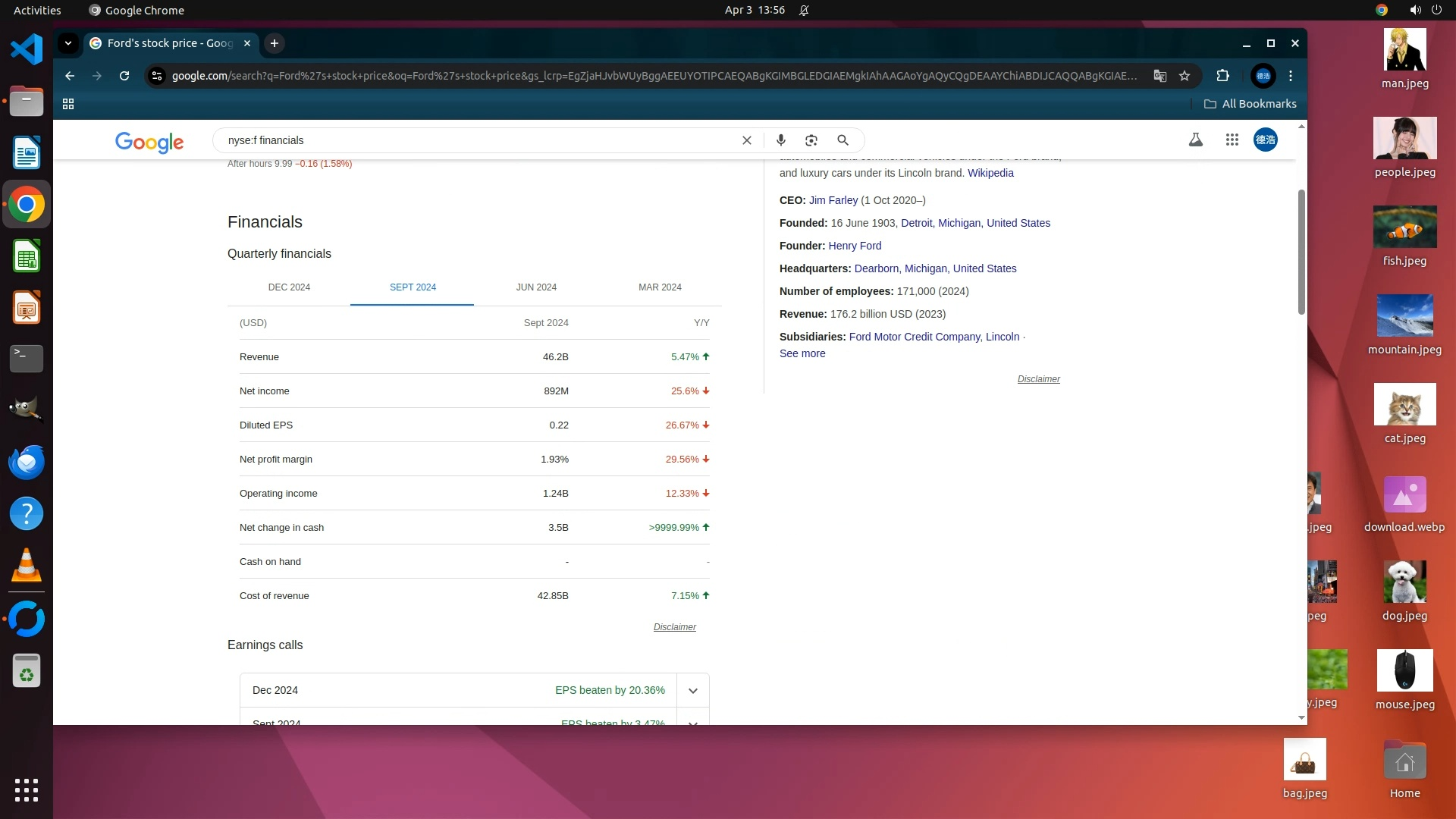Open tab search dropdown arrow

click(x=68, y=43)
